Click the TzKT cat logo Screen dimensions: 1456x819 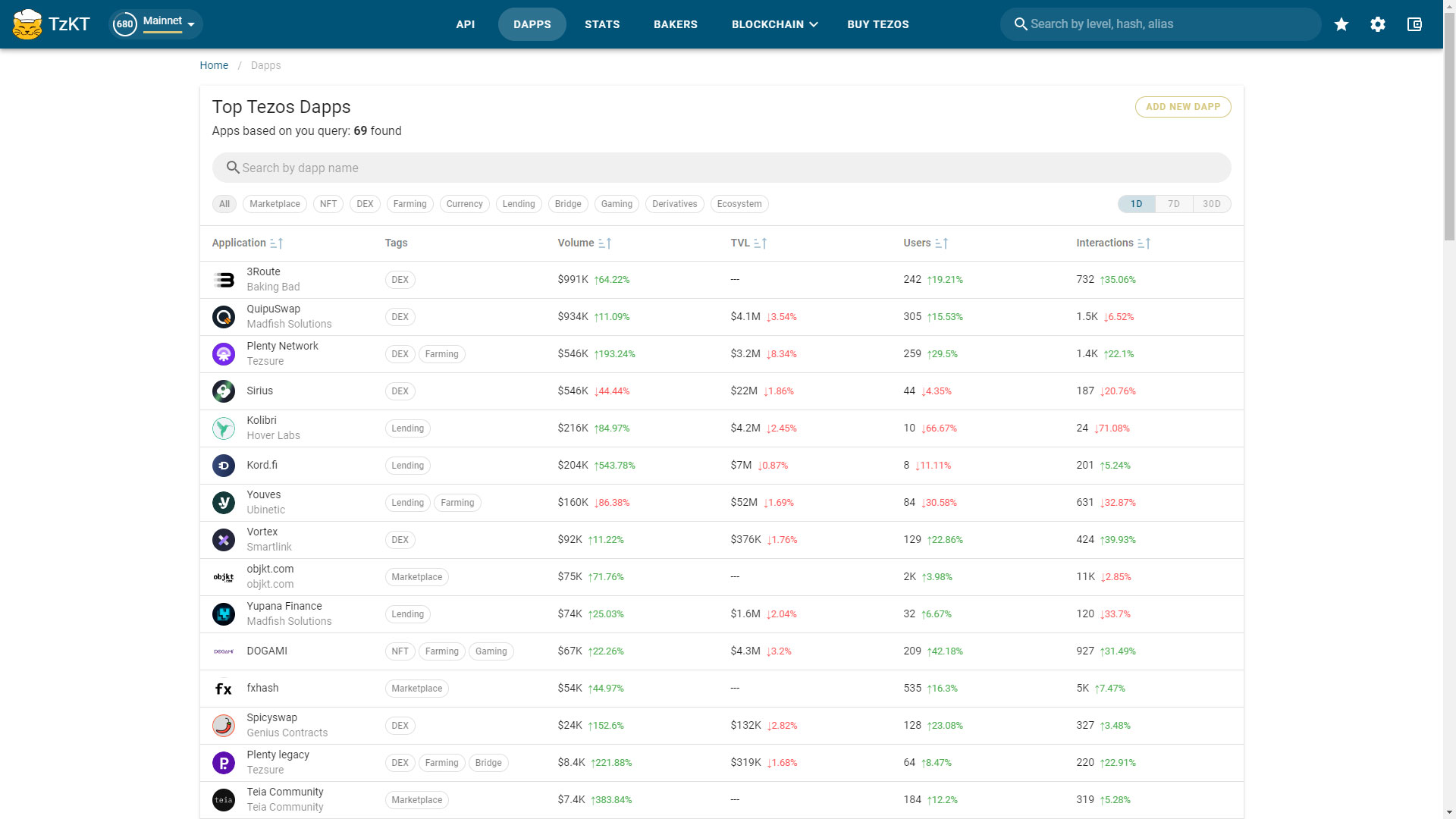pos(28,24)
